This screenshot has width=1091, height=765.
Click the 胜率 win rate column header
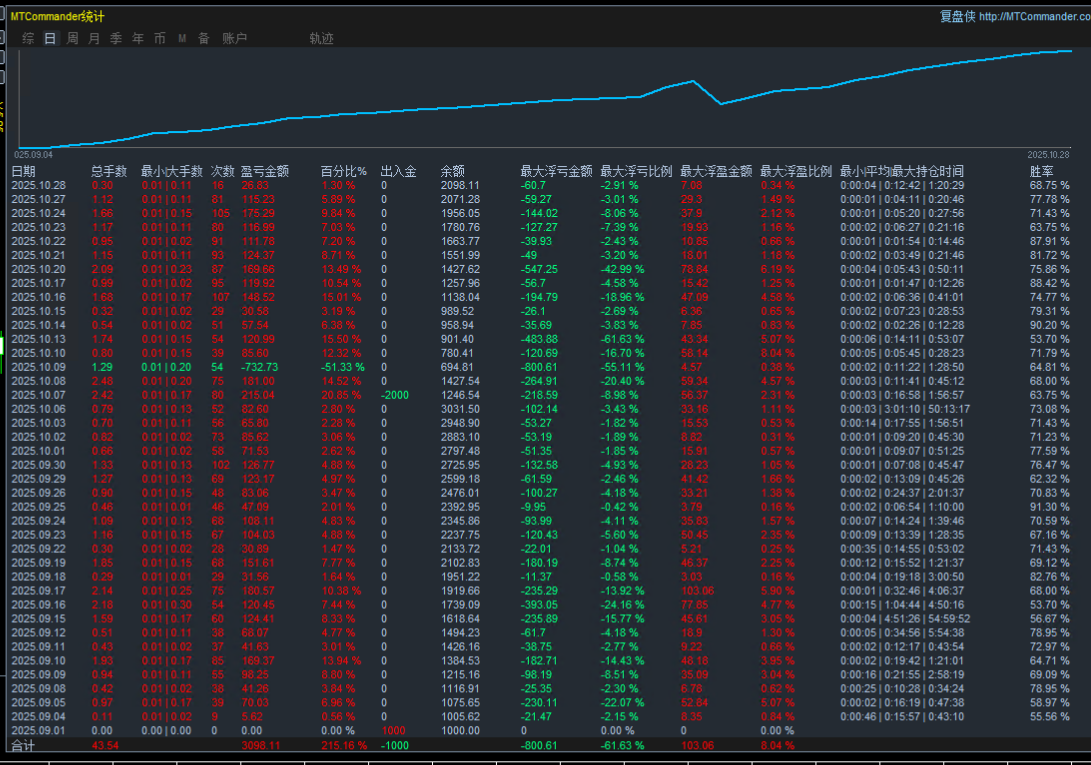pos(1042,171)
